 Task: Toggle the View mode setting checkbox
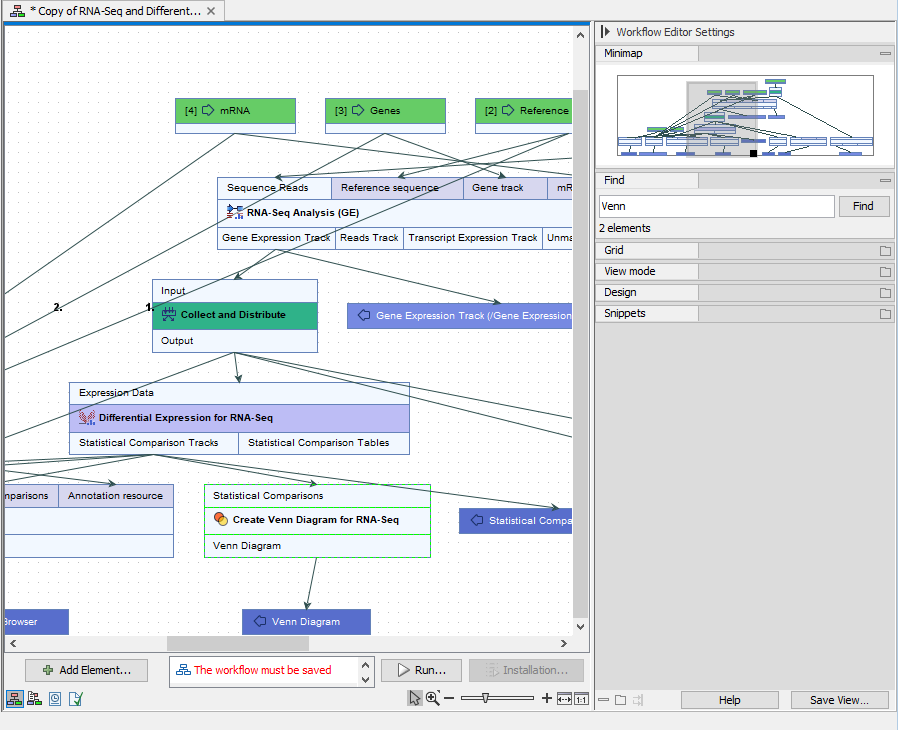click(x=883, y=271)
